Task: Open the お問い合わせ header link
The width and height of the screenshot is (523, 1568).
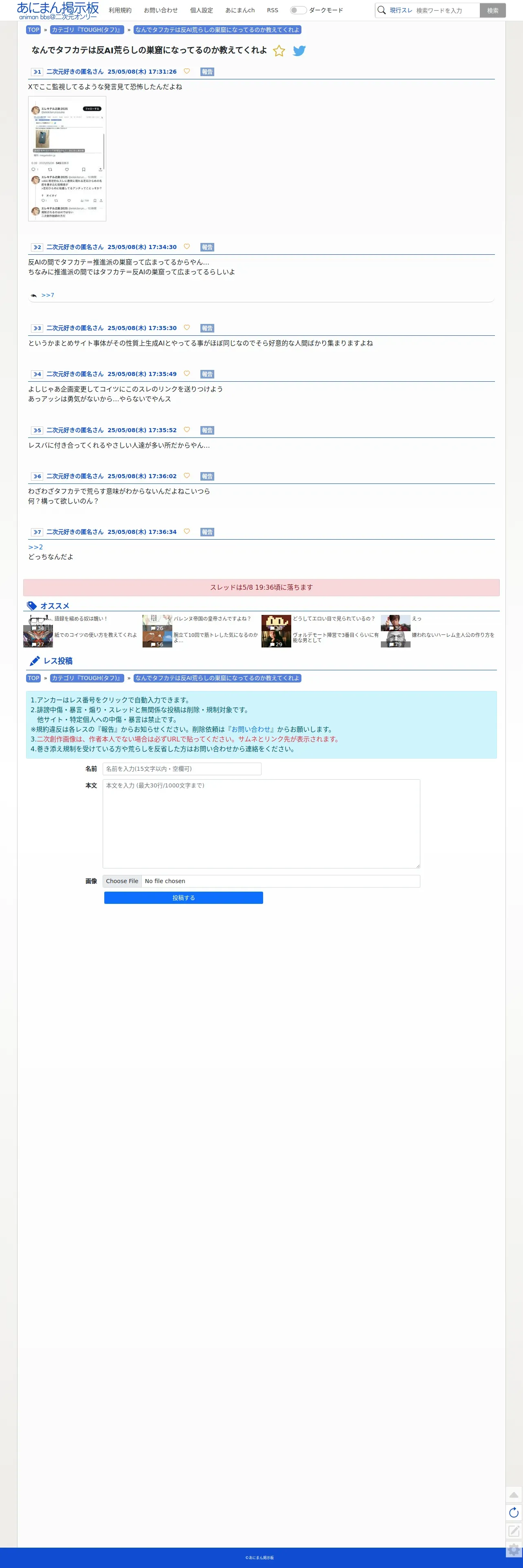Action: point(161,10)
